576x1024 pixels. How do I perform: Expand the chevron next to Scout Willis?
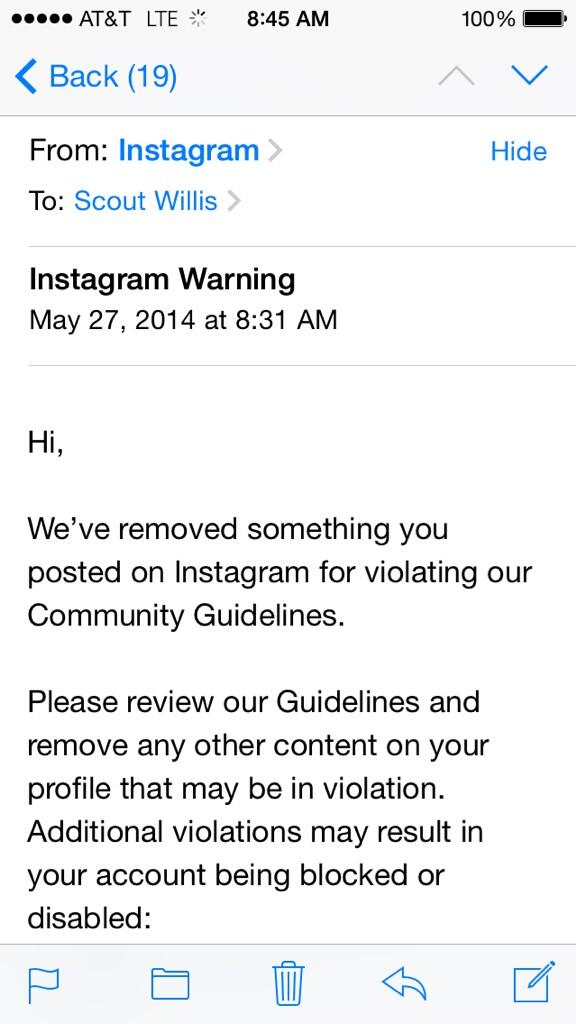[233, 200]
